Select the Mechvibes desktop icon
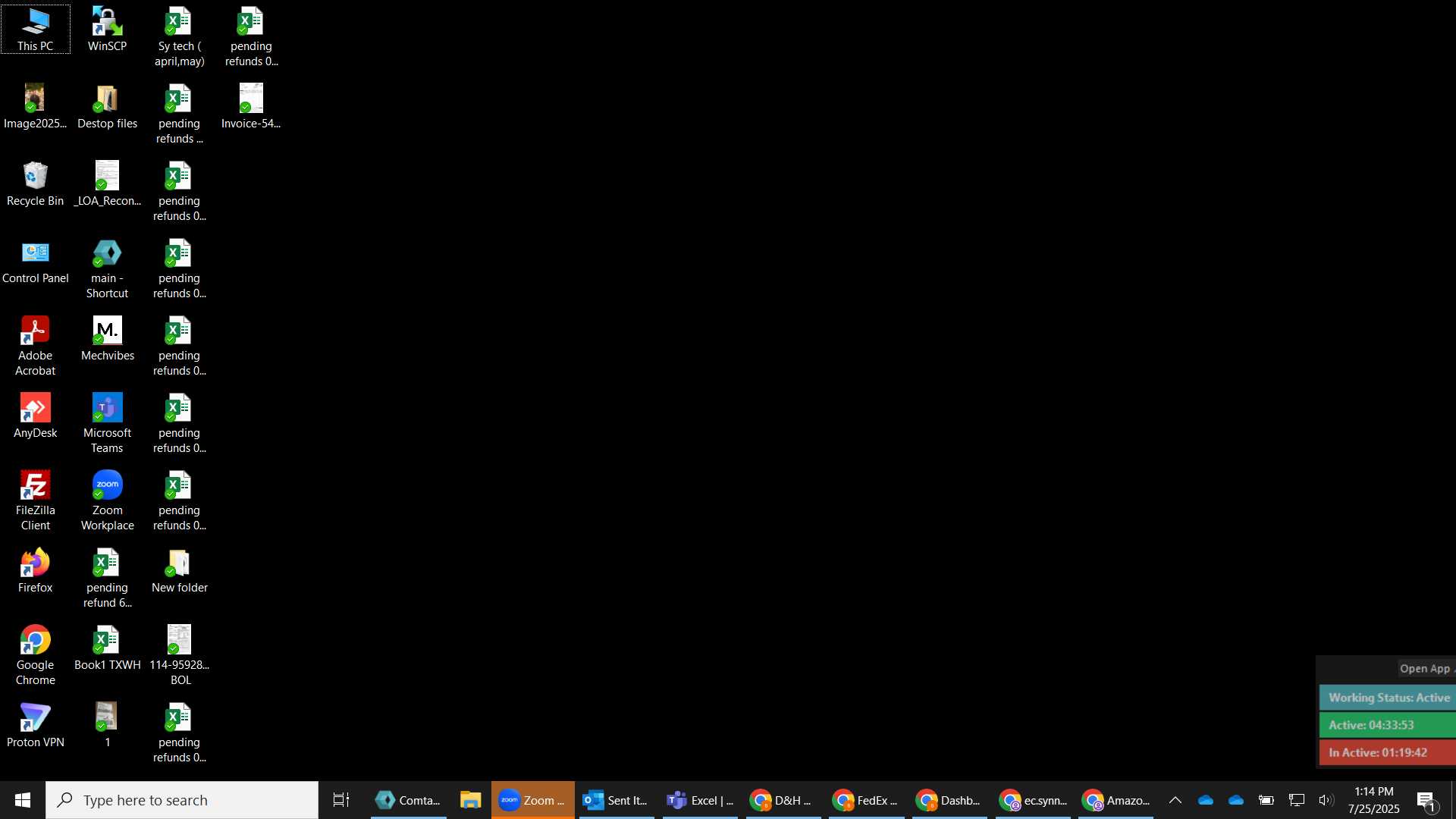The width and height of the screenshot is (1456, 819). [107, 339]
